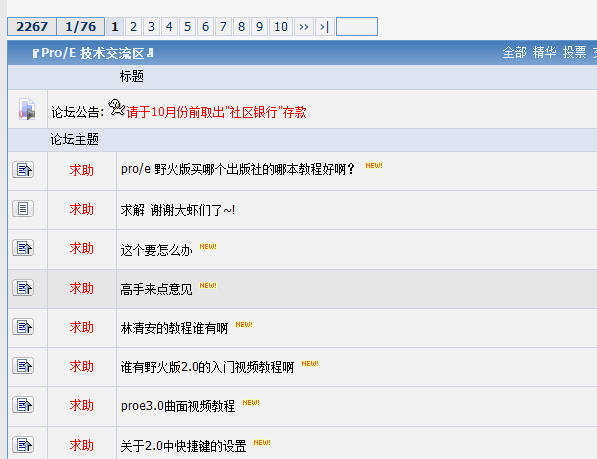This screenshot has width=597, height=459.
Task: Select current page 1 in pagination
Action: click(115, 27)
